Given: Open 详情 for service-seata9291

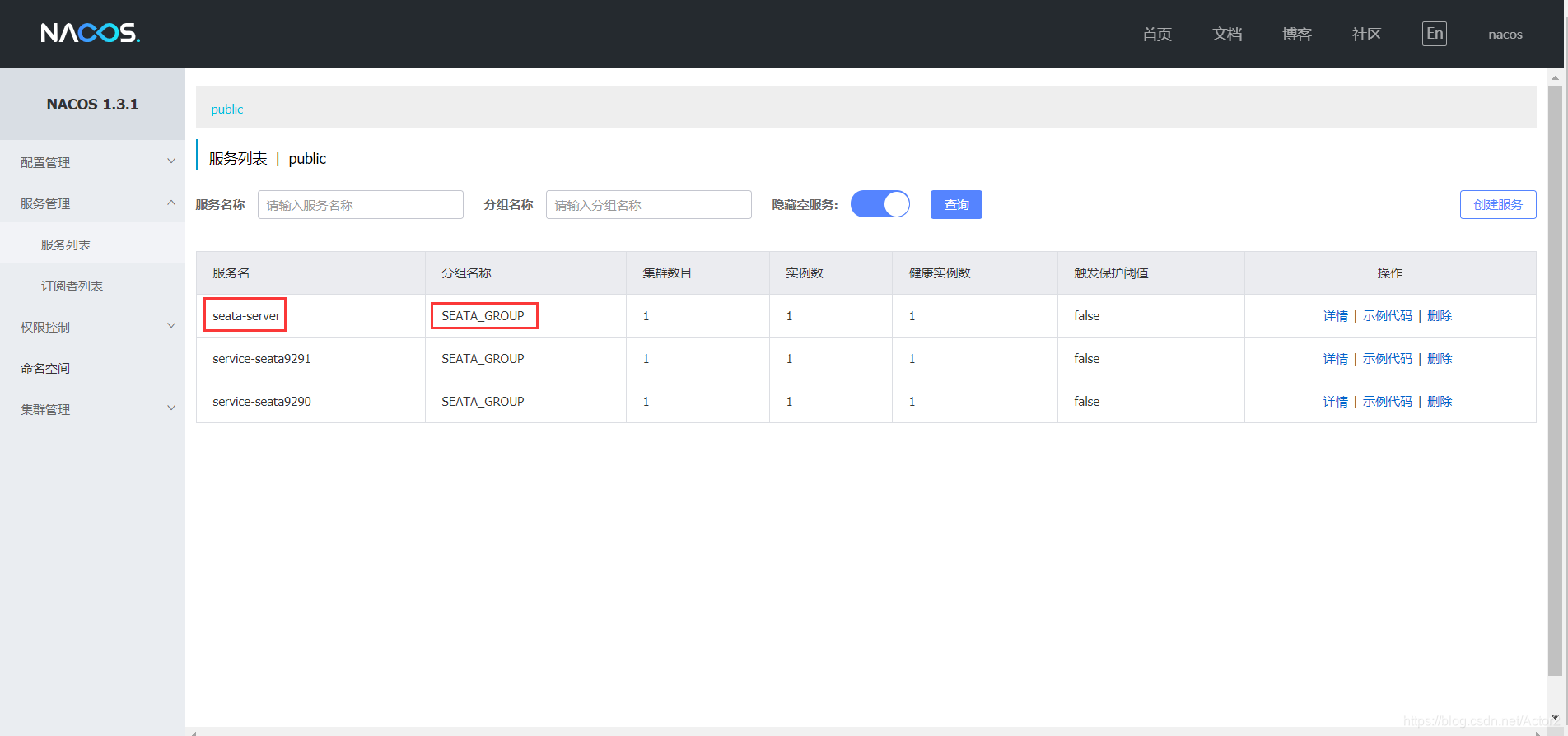Looking at the screenshot, I should click(1336, 359).
